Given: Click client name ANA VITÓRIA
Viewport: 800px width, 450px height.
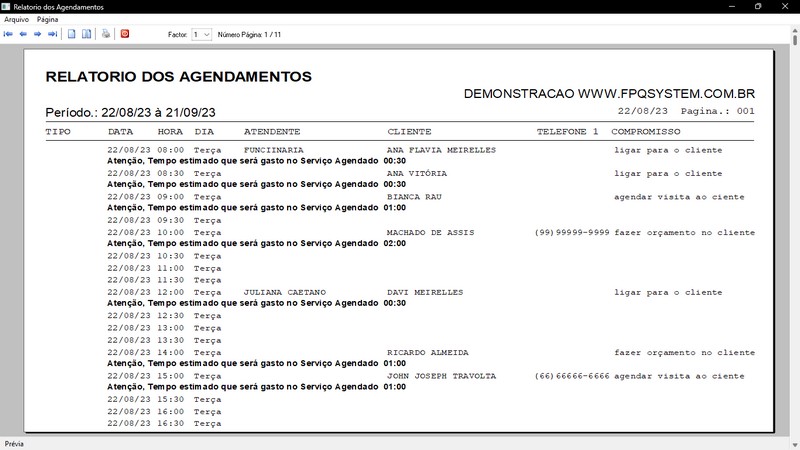Looking at the screenshot, I should click(x=417, y=173).
